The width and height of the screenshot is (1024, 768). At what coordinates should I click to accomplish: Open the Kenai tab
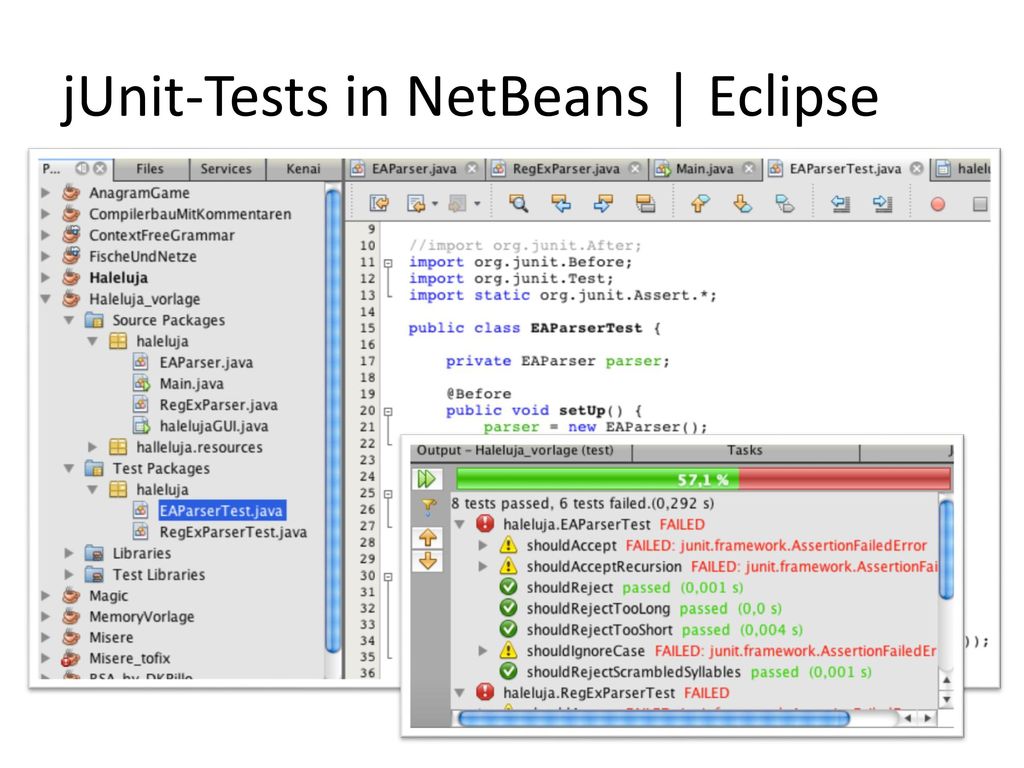304,168
